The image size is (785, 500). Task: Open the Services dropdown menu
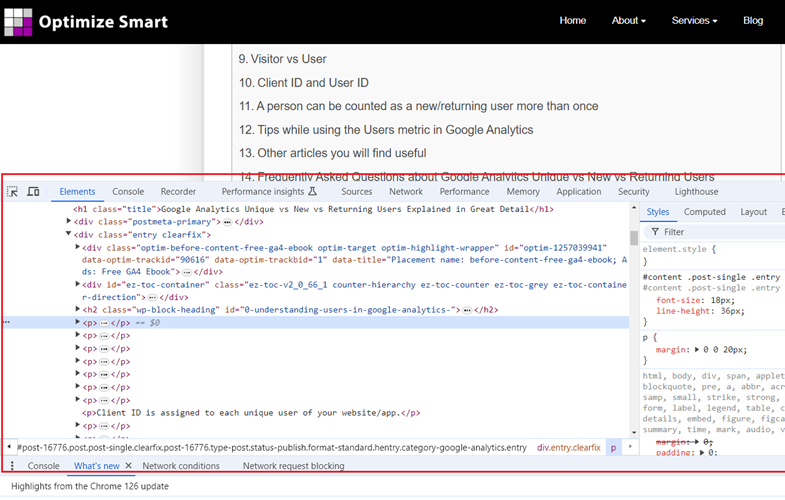click(x=694, y=21)
